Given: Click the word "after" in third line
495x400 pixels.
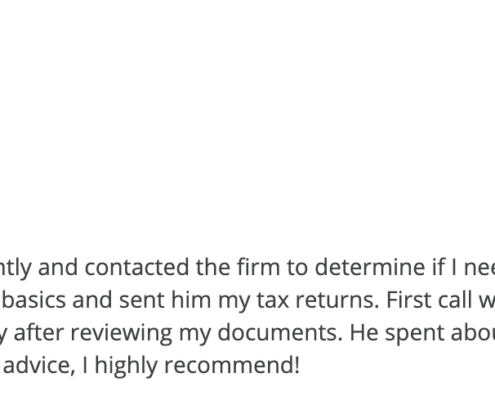Looking at the screenshot, I should [x=39, y=332].
